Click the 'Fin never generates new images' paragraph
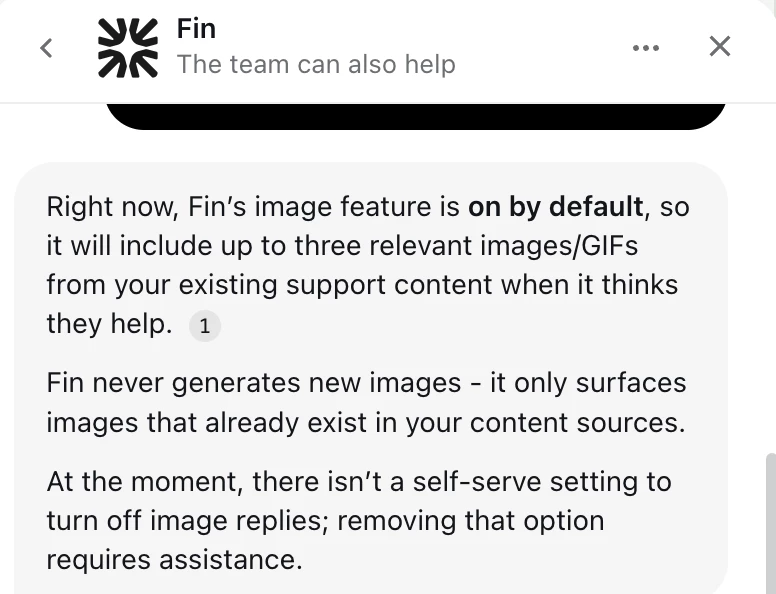This screenshot has height=594, width=776. pos(366,402)
